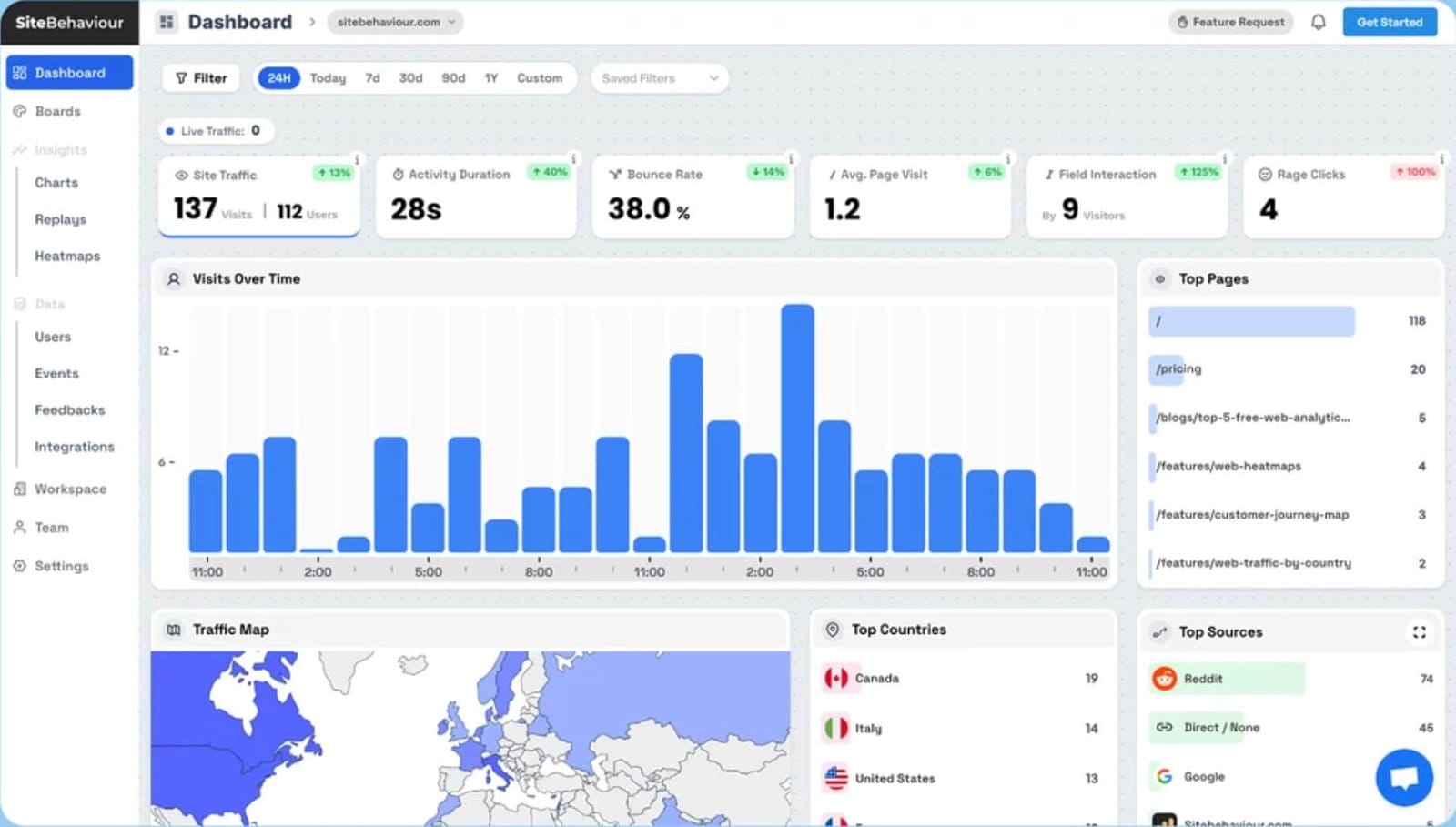The height and width of the screenshot is (827, 1456).
Task: Open the chat support bubble
Action: (1404, 777)
